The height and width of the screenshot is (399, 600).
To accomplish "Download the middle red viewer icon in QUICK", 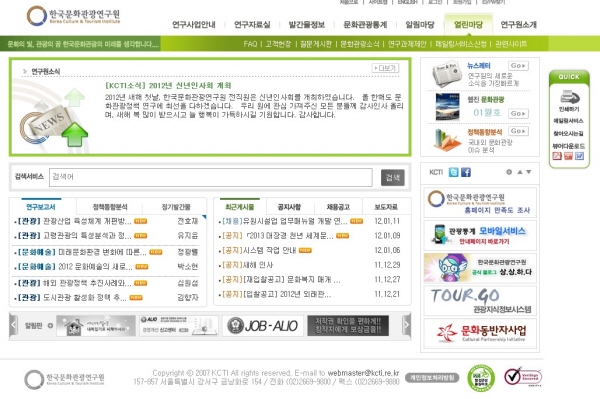I will 569,156.
